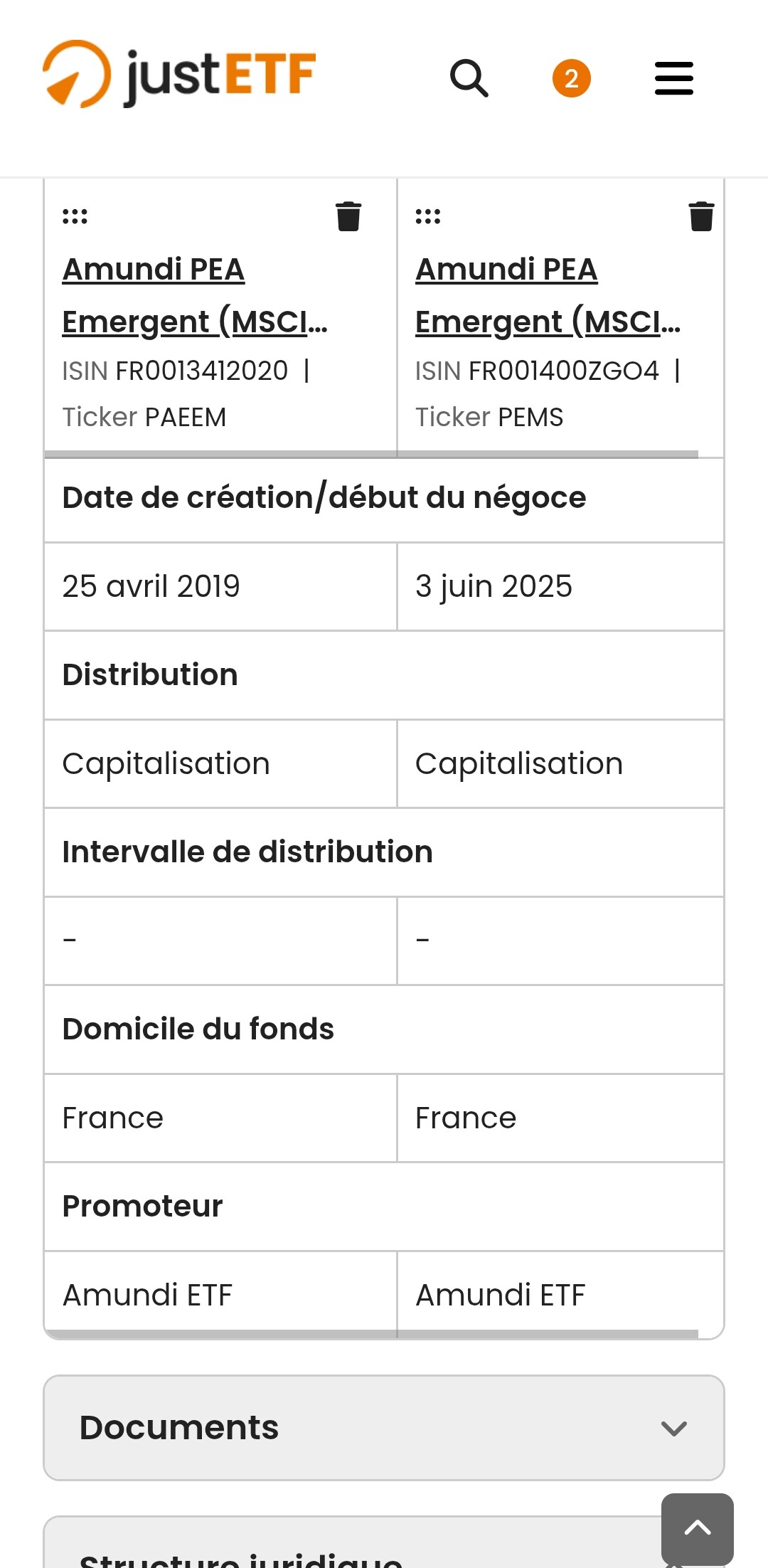Click the scrollbar below ETF header row
Screen dimensions: 768x1568
pos(371,454)
